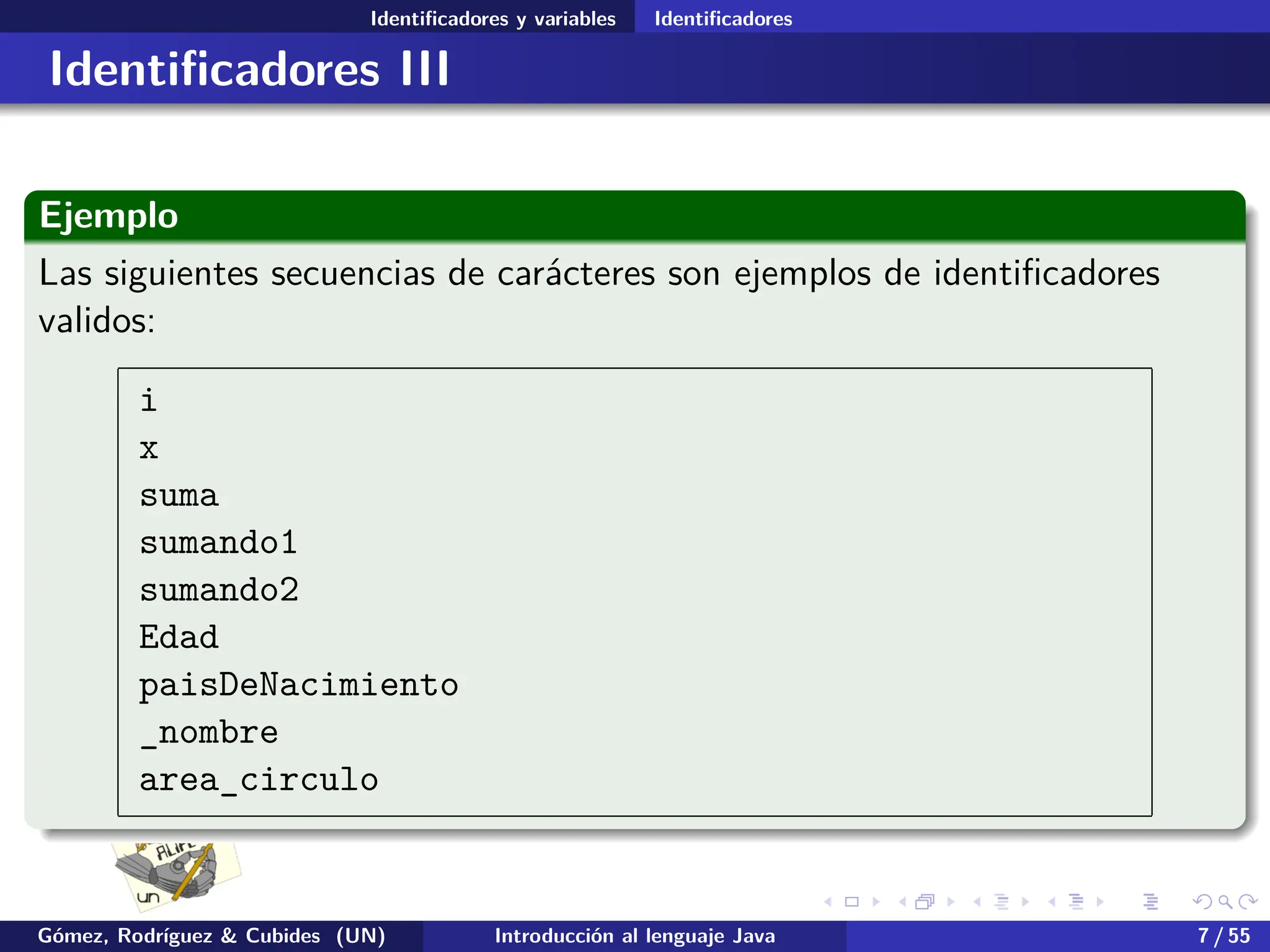Click the go-back curved arrow icon
Image resolution: width=1270 pixels, height=952 pixels.
point(1202,902)
